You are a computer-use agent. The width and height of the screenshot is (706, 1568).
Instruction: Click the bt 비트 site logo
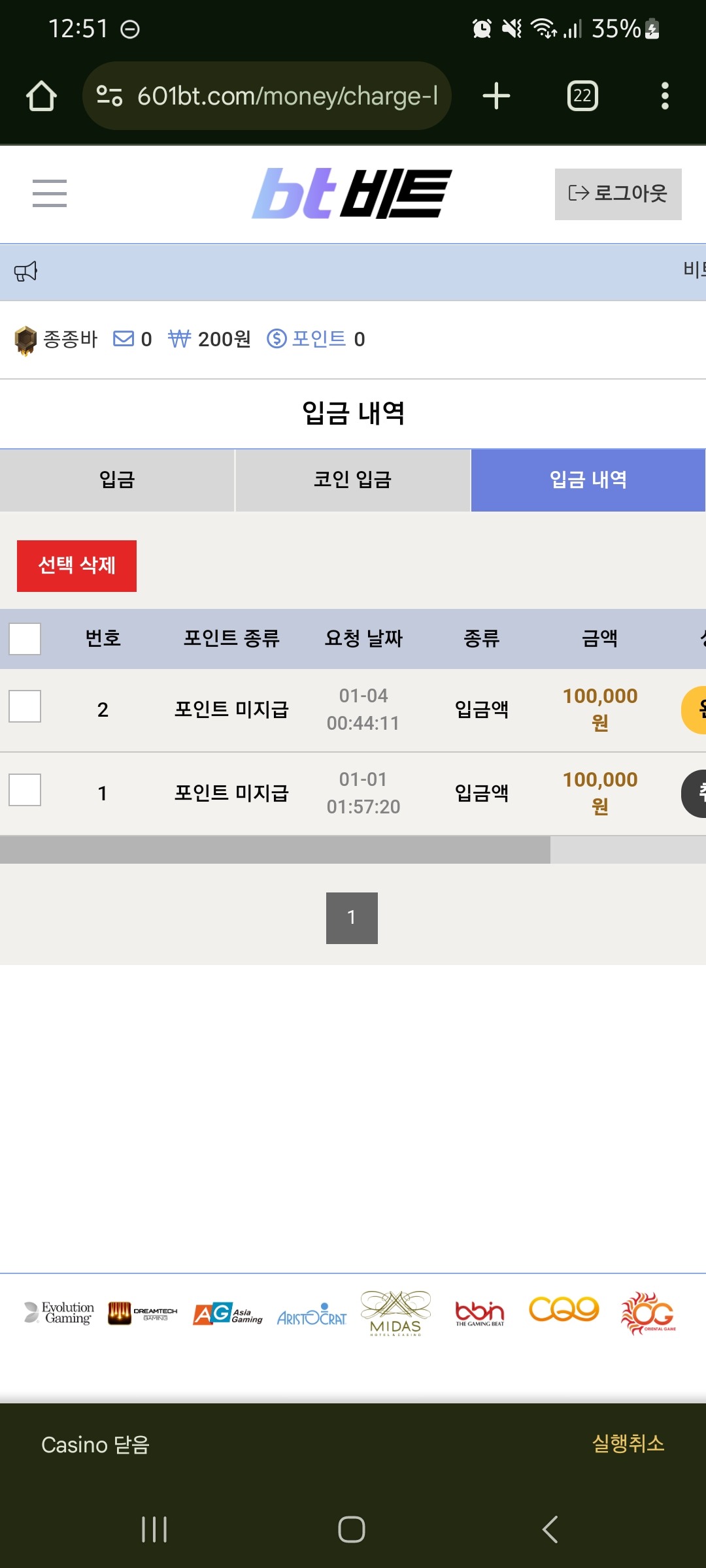(x=352, y=193)
